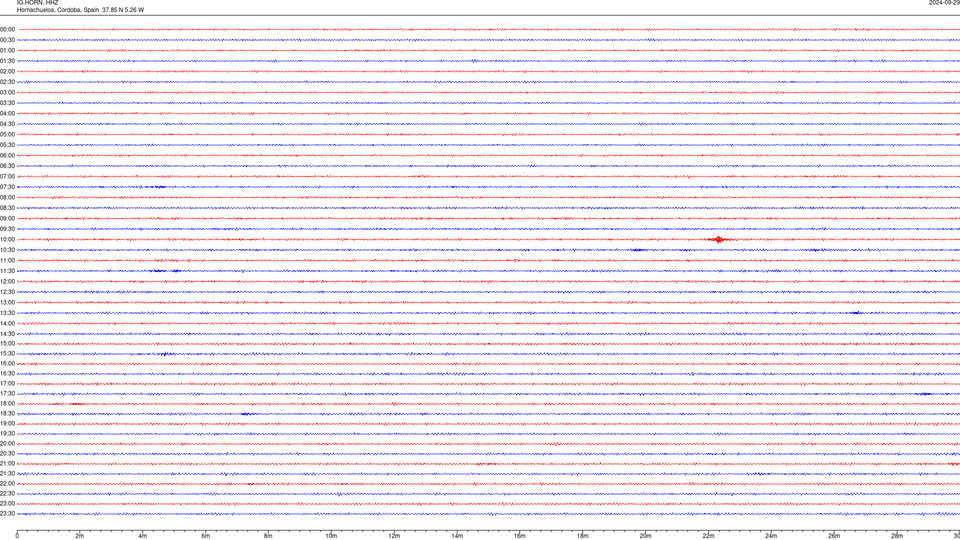Select the 04:30 time label

7,124
